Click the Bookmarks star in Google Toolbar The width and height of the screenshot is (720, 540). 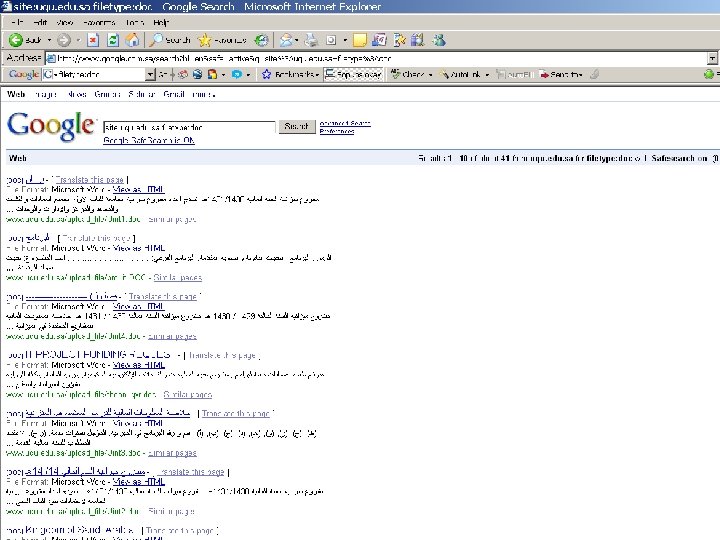266,74
